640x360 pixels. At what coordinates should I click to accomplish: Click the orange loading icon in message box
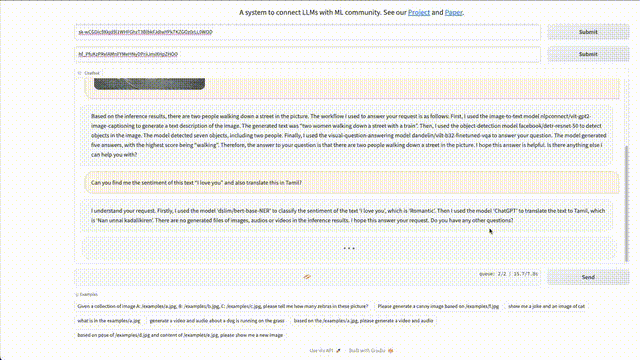(307, 277)
